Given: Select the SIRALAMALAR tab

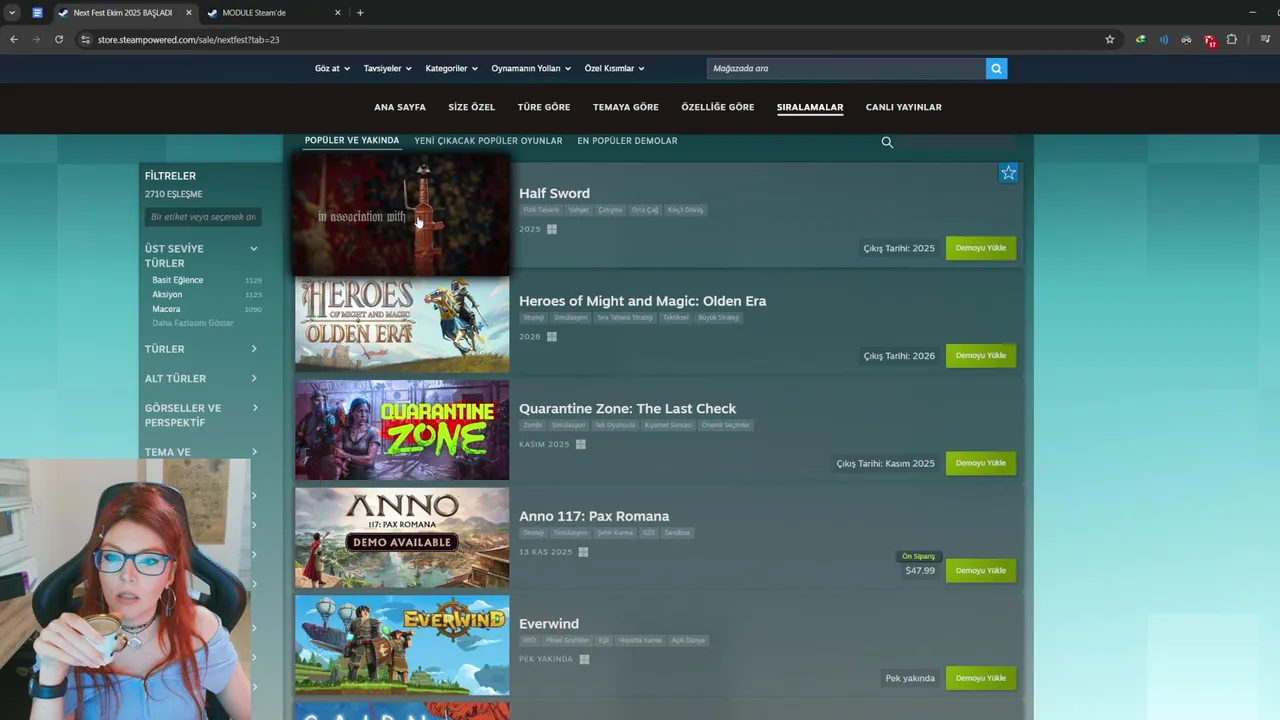Looking at the screenshot, I should (x=810, y=107).
